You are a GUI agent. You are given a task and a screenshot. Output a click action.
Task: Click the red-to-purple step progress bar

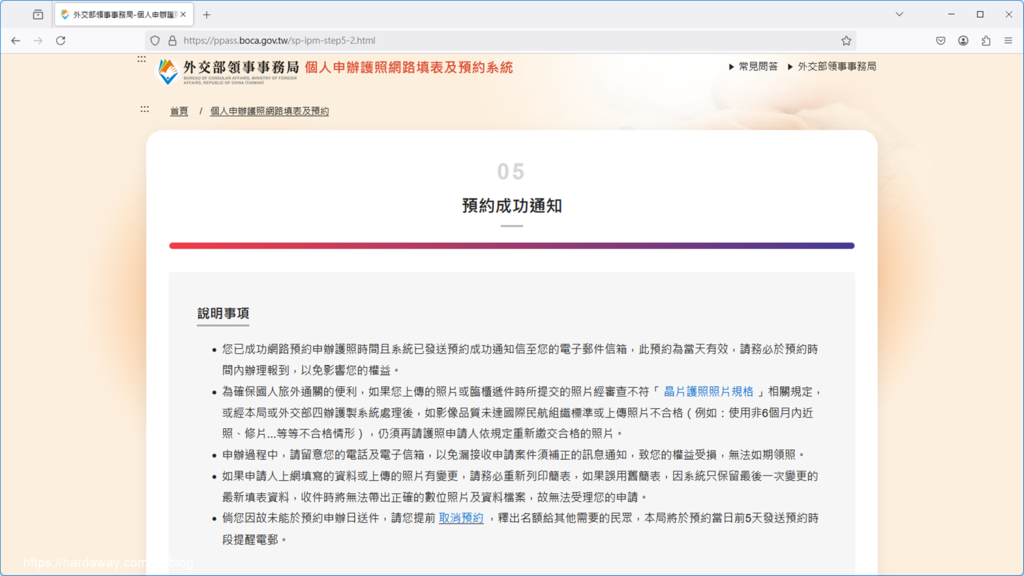[512, 246]
